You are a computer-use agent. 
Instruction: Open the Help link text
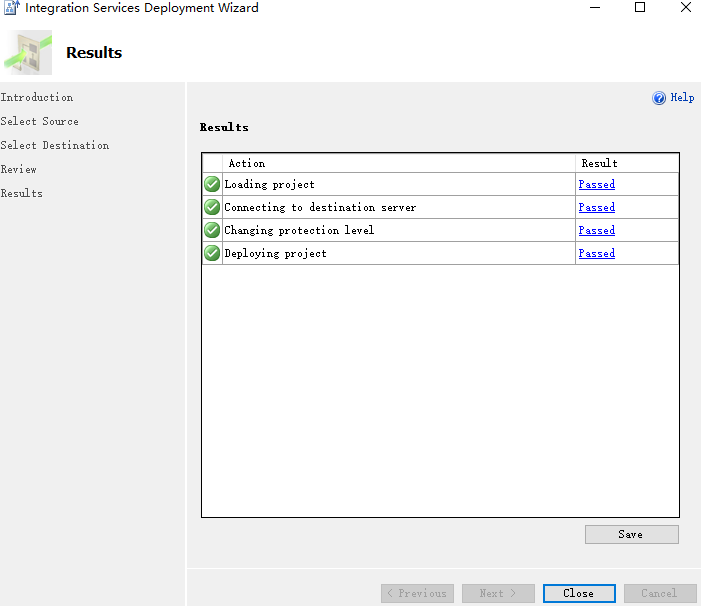tap(682, 98)
